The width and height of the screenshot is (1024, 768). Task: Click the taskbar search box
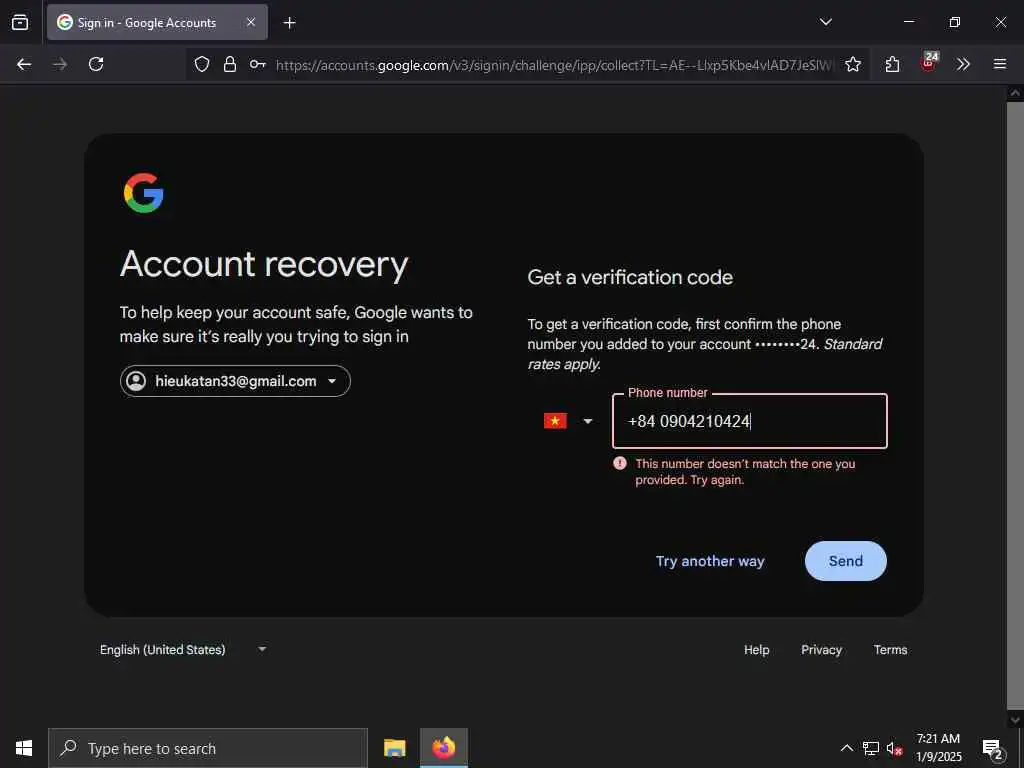208,748
